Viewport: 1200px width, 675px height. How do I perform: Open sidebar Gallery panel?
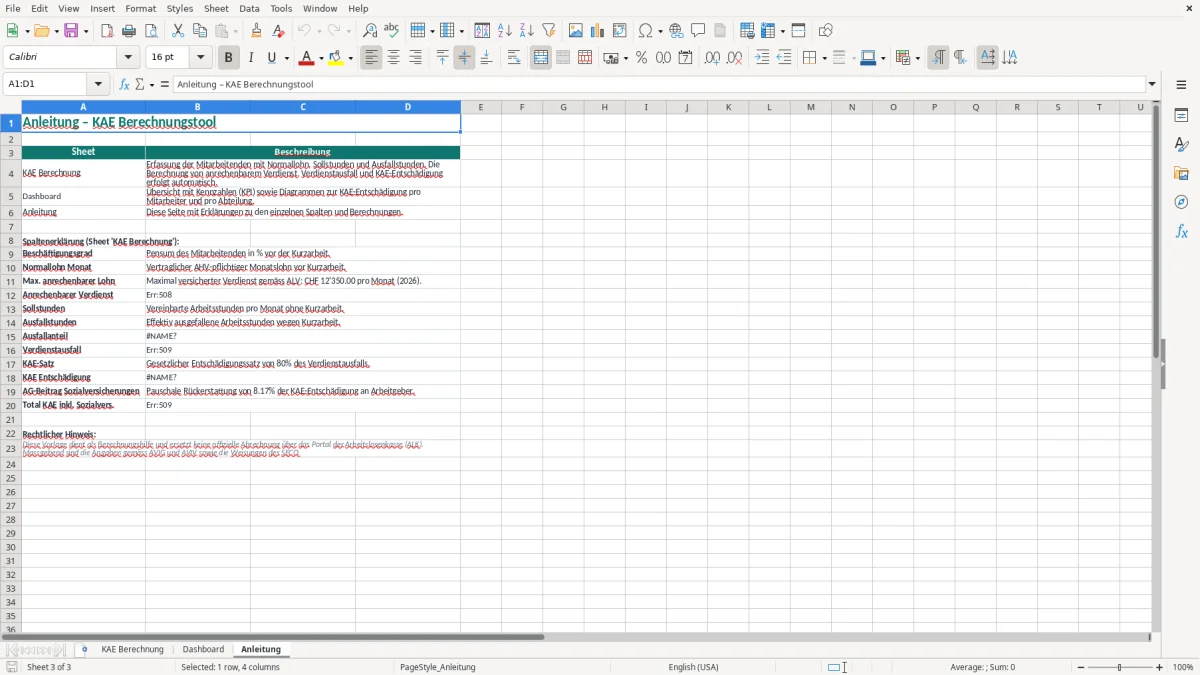tap(1182, 174)
